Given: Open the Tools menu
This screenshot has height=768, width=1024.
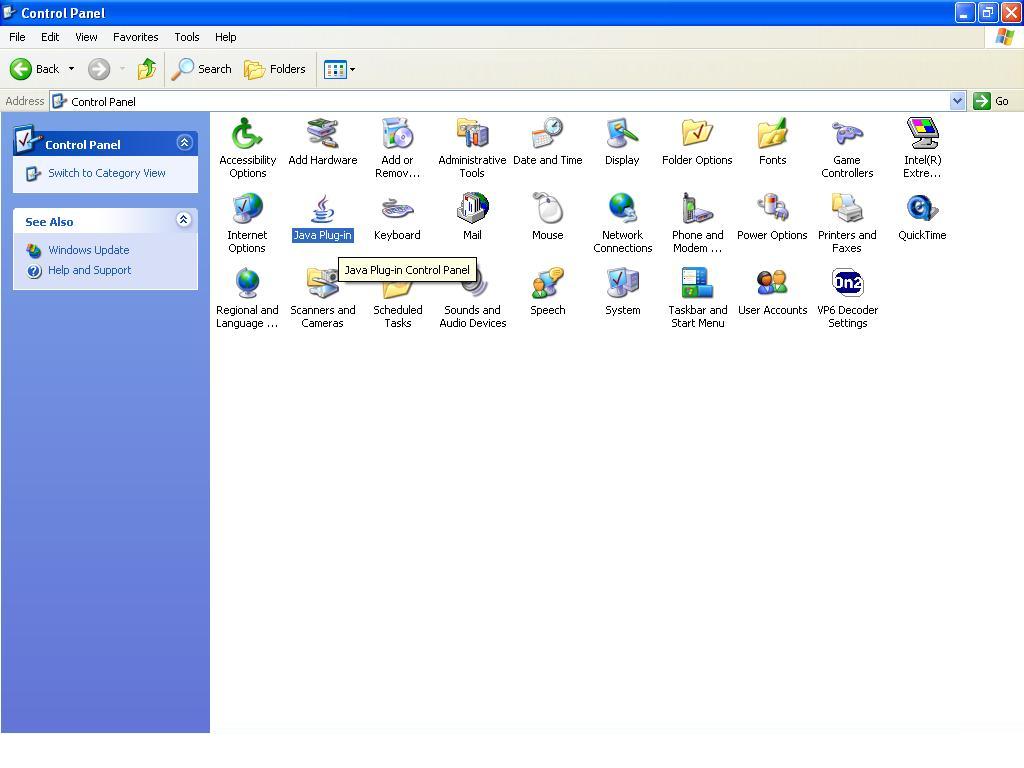Looking at the screenshot, I should click(x=187, y=37).
